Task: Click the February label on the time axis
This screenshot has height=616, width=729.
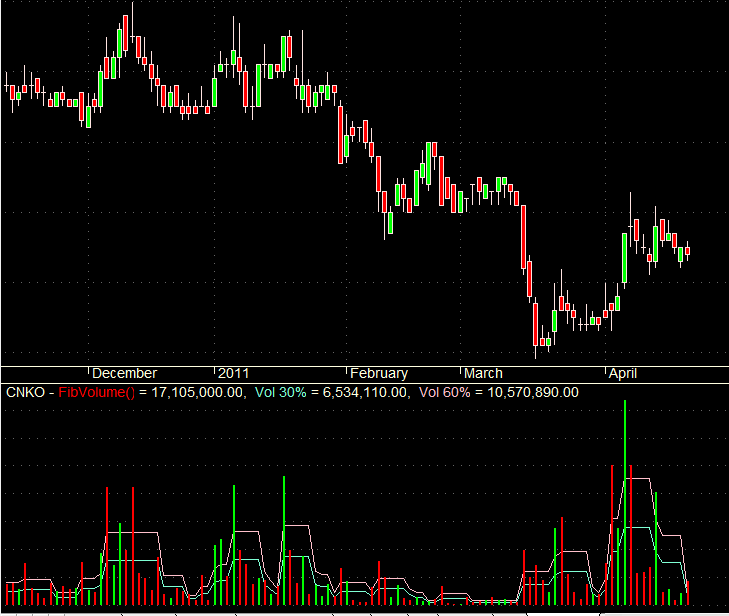Action: pyautogui.click(x=378, y=373)
